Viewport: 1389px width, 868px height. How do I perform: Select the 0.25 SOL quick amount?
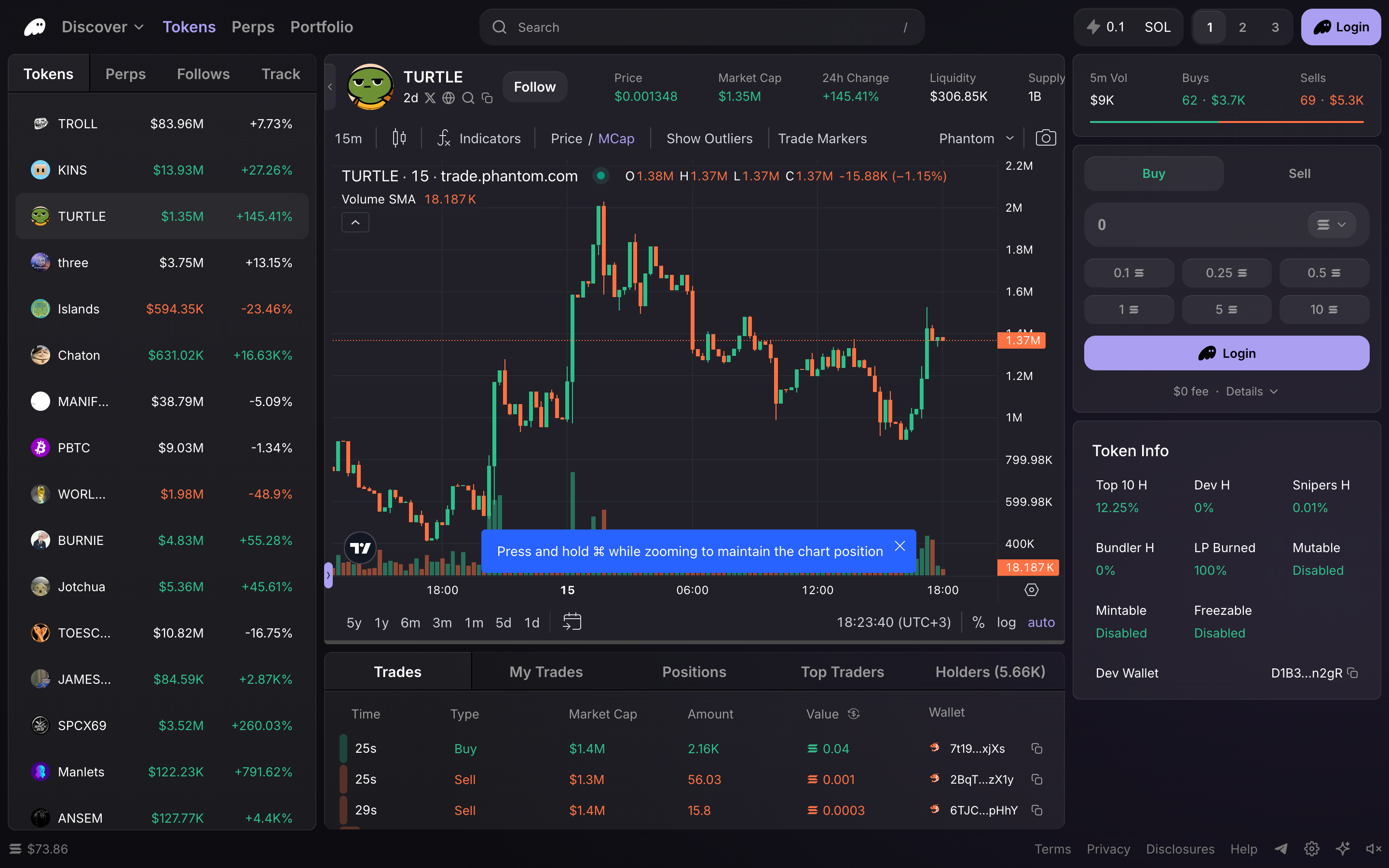point(1226,272)
